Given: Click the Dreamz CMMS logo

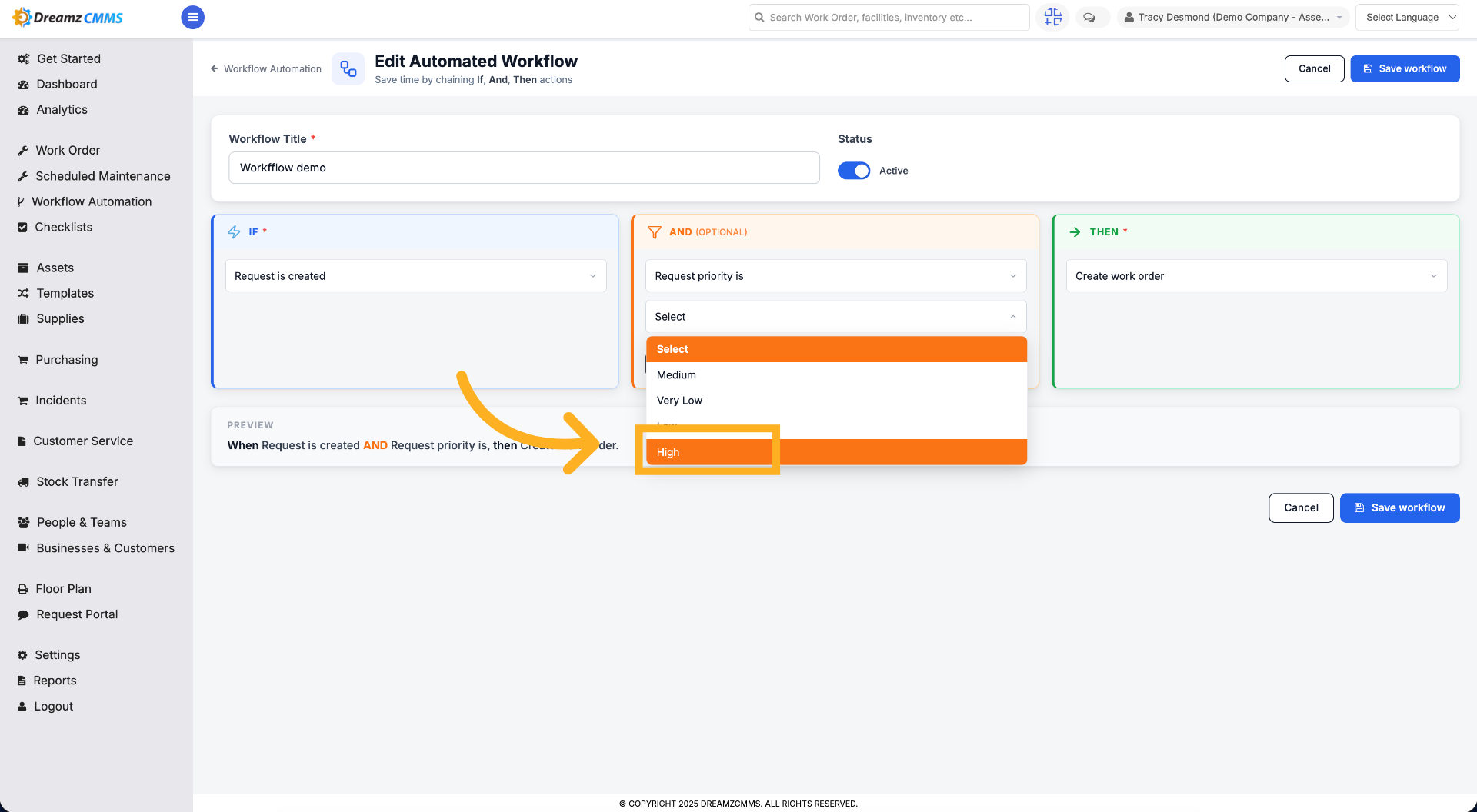Looking at the screenshot, I should click(68, 17).
